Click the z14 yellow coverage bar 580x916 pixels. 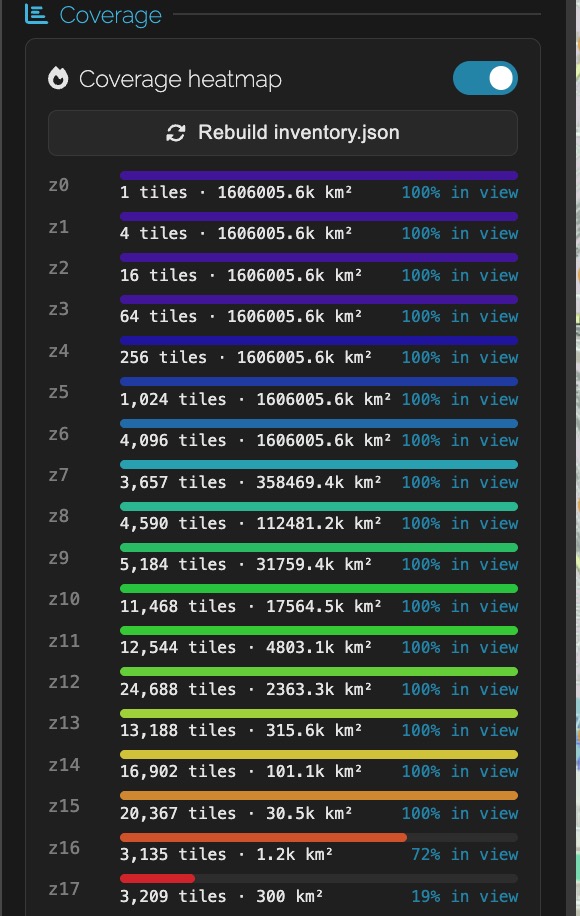click(319, 754)
